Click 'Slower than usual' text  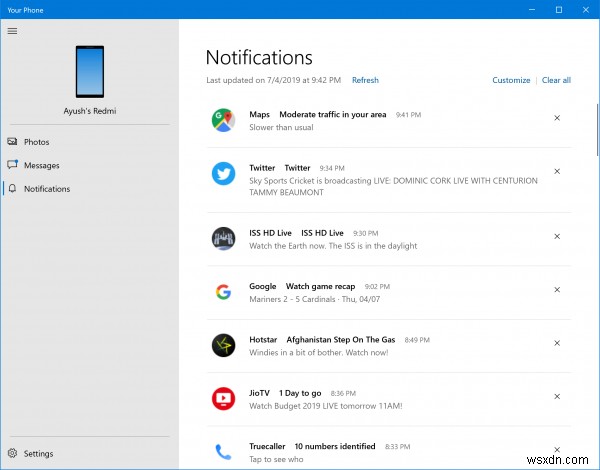(281, 127)
